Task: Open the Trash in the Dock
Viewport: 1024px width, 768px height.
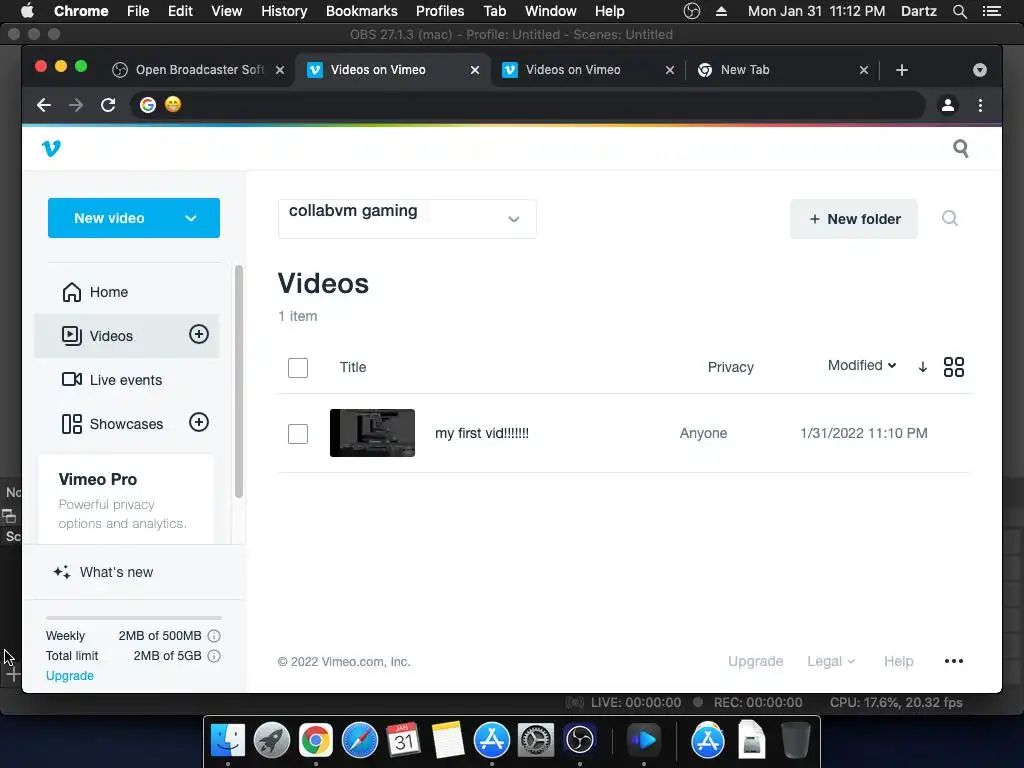Action: click(795, 740)
